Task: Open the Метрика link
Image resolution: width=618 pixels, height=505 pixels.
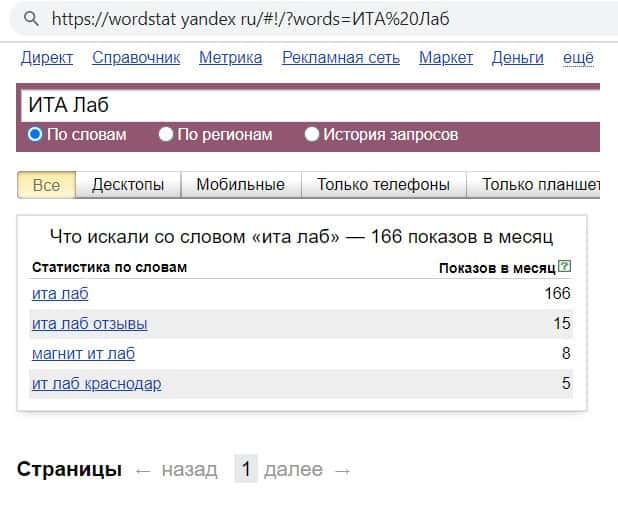Action: click(x=231, y=58)
